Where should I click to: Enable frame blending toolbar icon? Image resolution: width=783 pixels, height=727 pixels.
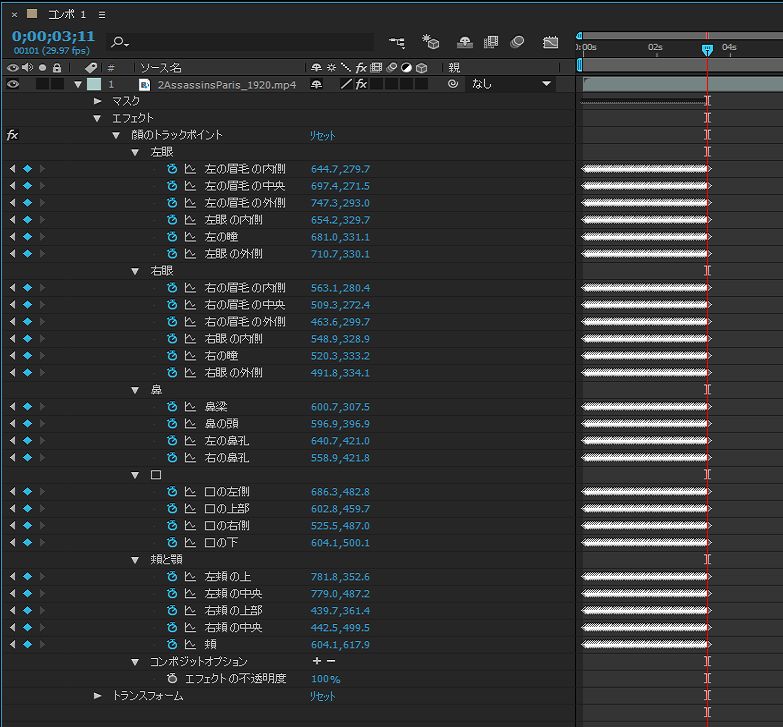point(491,42)
